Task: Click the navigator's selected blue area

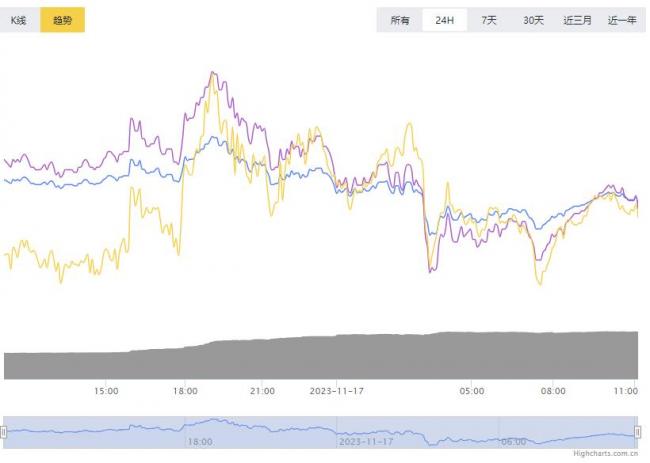Action: [320, 430]
